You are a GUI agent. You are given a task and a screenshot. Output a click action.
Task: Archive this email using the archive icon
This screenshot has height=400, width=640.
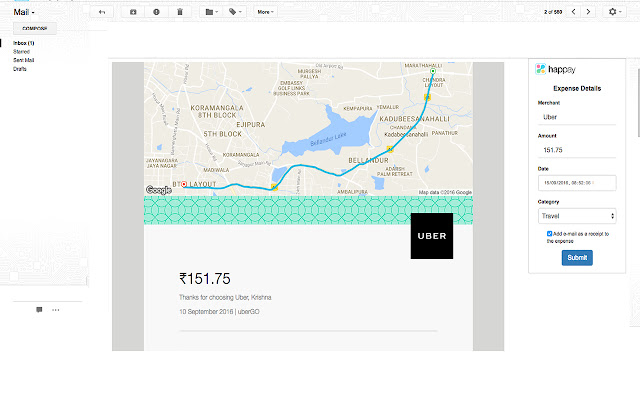tap(133, 12)
